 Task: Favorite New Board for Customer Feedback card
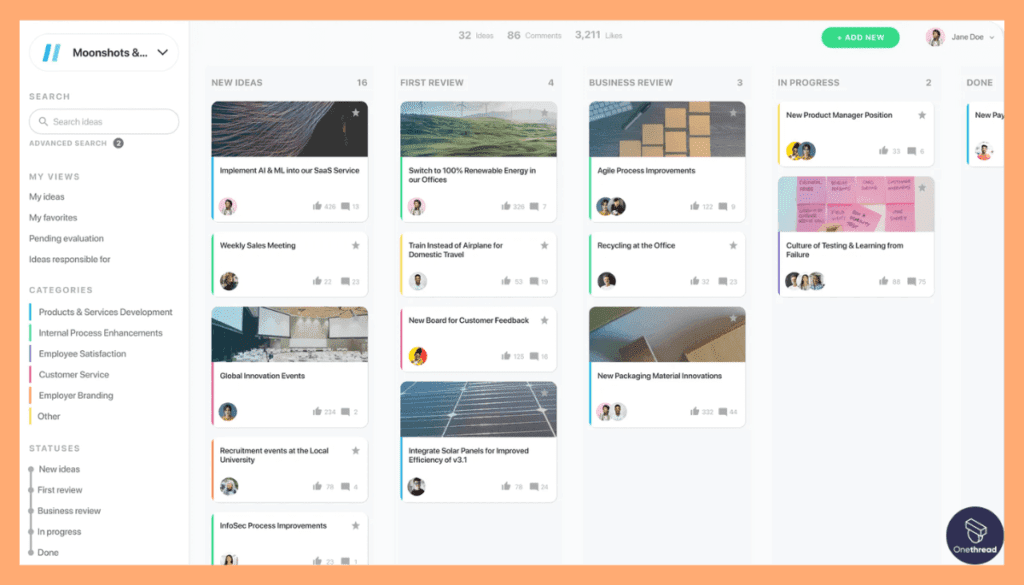pos(545,321)
